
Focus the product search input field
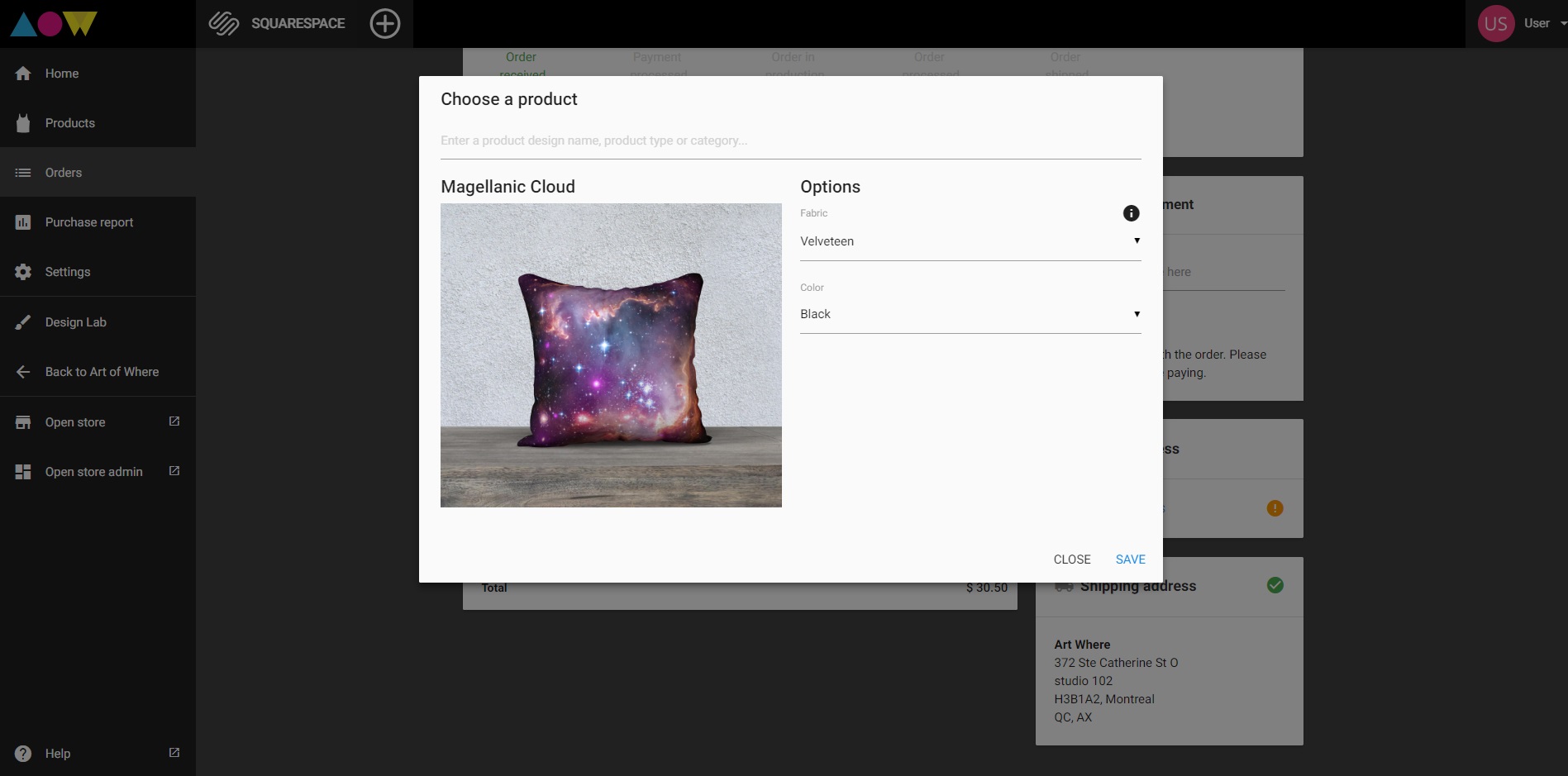coord(791,140)
